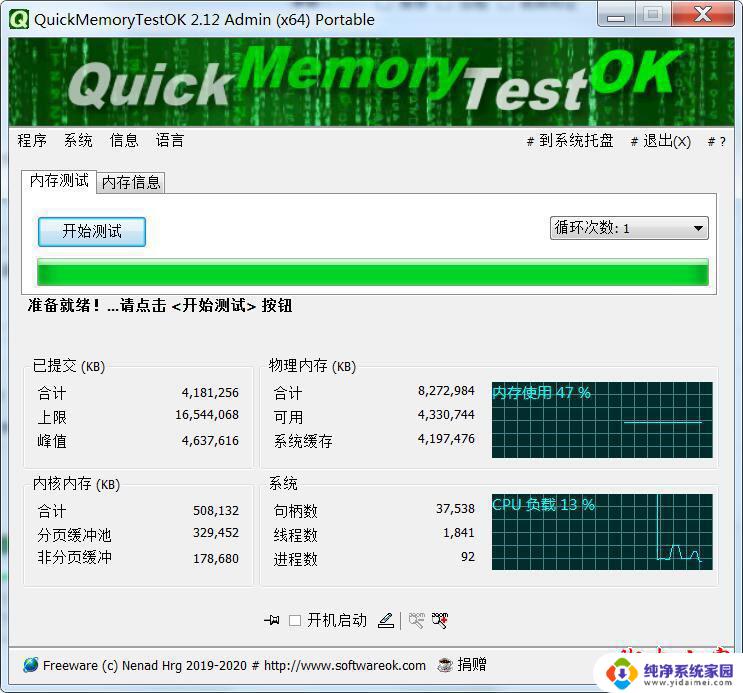Click the green test progress bar
The width and height of the screenshot is (743, 693).
tap(373, 272)
